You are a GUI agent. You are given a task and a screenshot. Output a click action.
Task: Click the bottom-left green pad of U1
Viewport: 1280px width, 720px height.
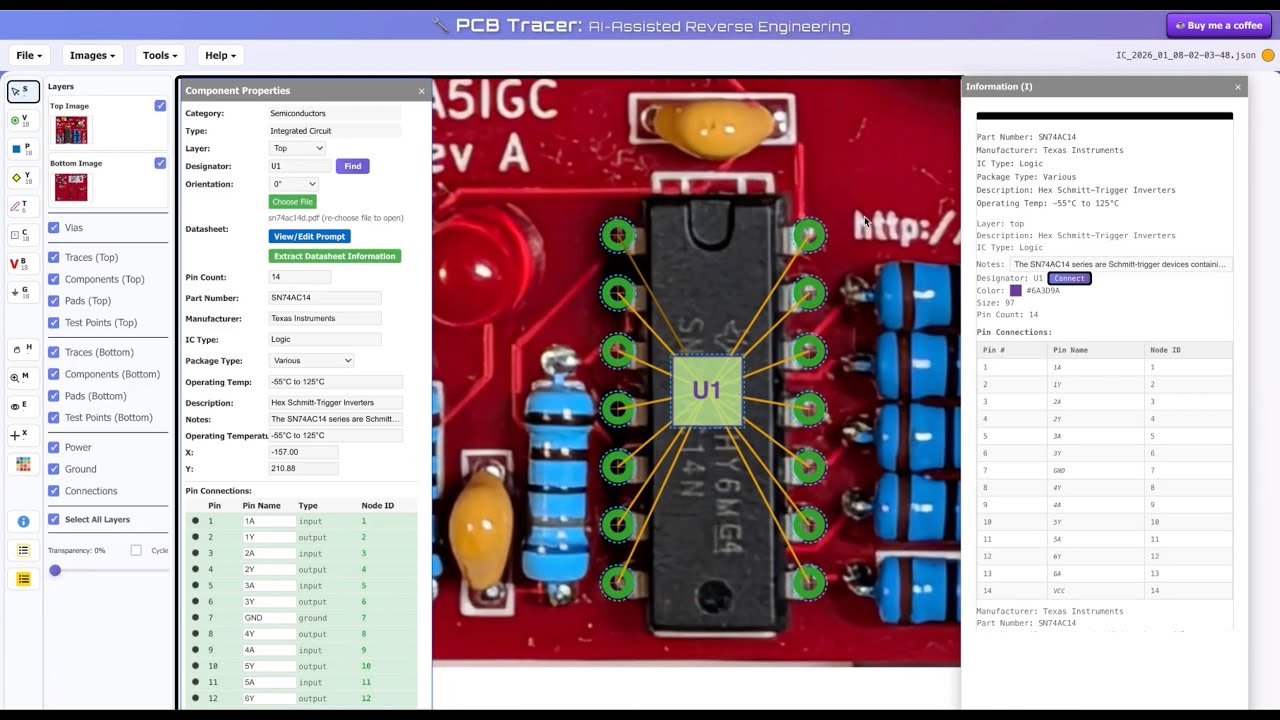coord(618,582)
